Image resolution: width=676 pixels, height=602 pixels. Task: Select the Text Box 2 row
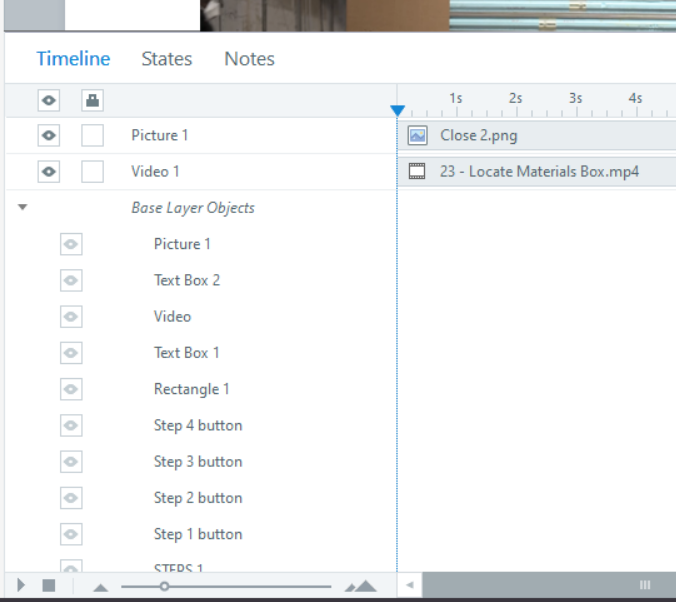[187, 280]
